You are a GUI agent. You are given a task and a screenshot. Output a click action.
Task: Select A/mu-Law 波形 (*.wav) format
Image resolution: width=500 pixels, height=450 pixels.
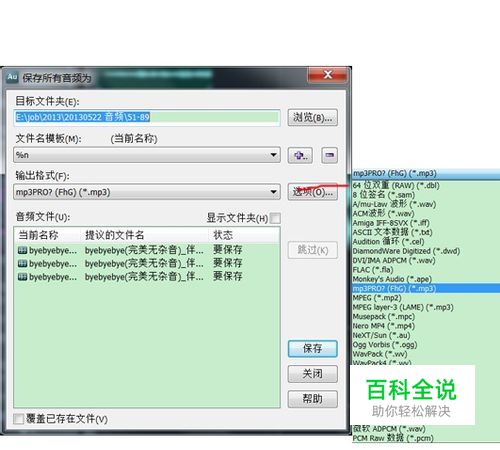(426, 204)
